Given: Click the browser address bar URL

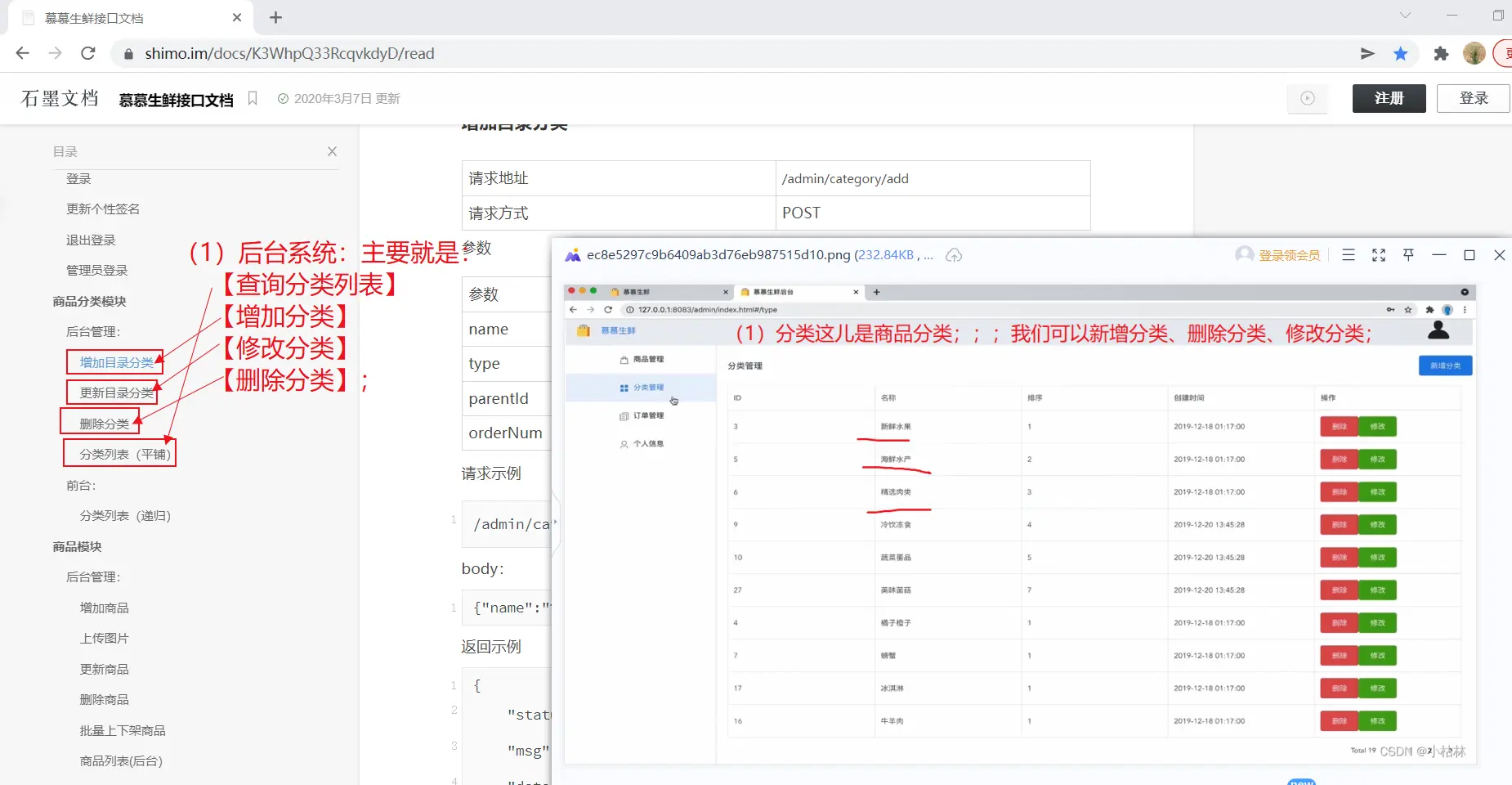Looking at the screenshot, I should tap(289, 54).
